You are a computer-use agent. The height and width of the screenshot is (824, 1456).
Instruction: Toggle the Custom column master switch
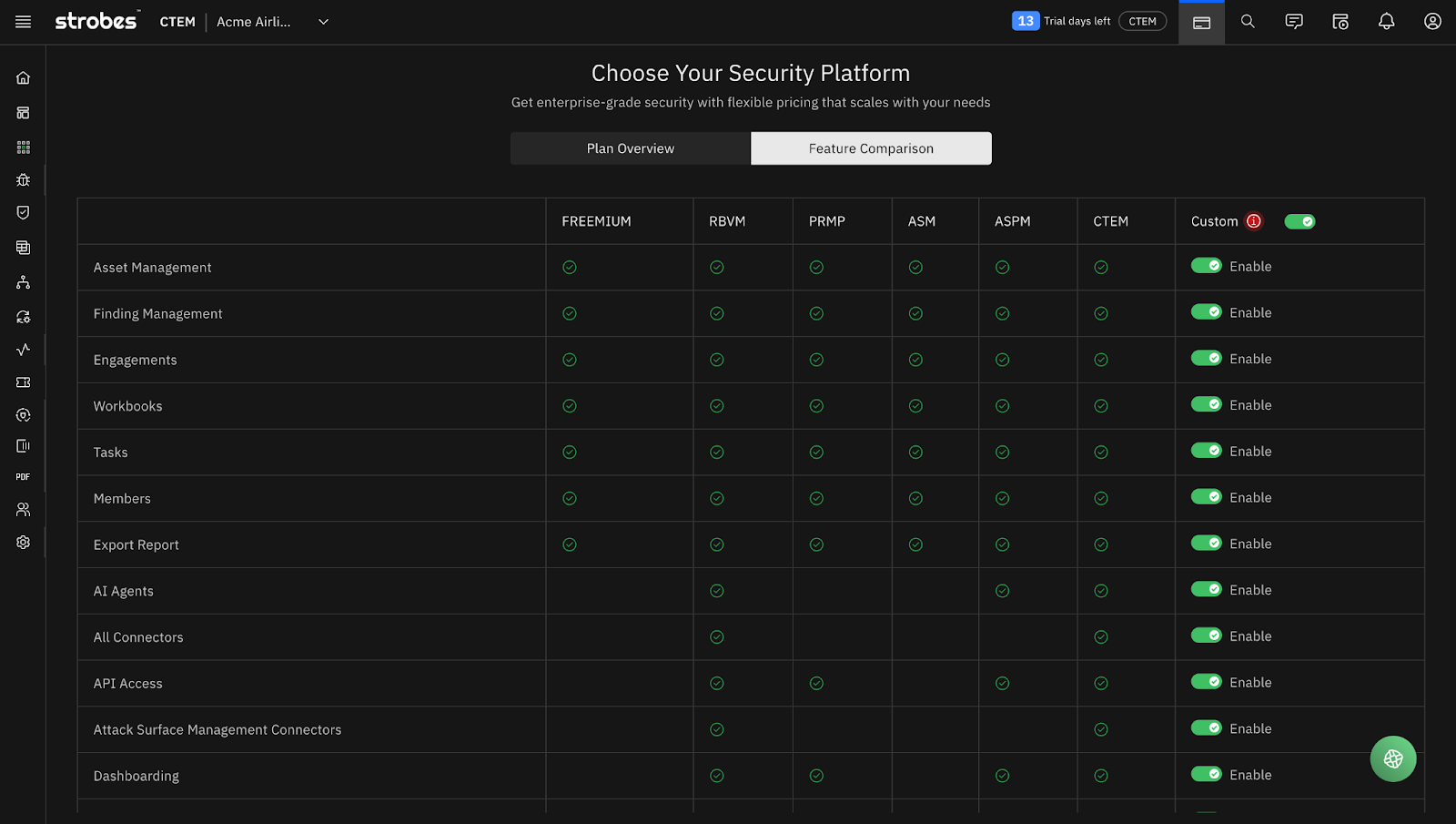[x=1299, y=220]
